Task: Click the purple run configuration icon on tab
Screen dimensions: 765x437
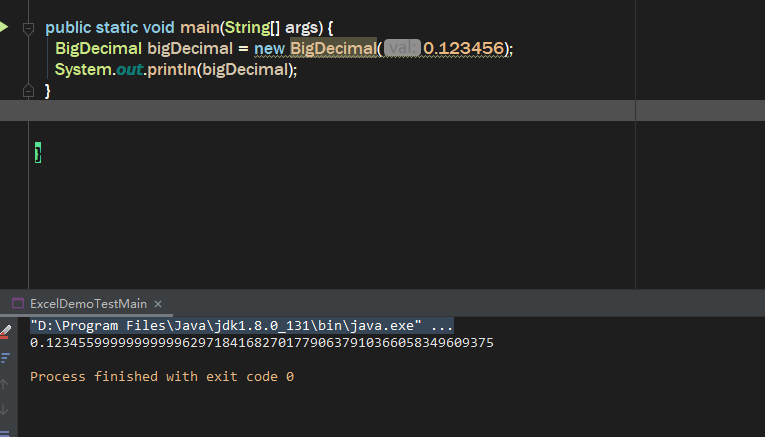Action: click(x=17, y=303)
